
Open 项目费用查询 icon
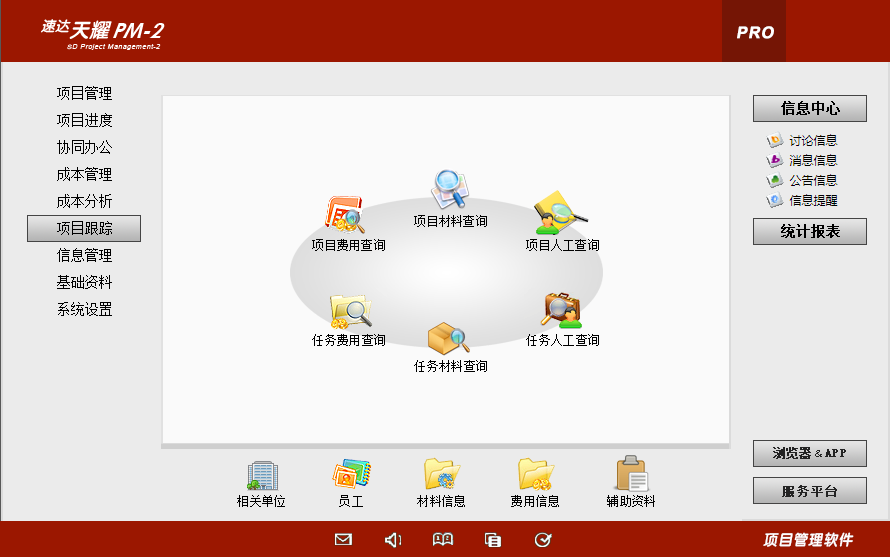tap(345, 214)
